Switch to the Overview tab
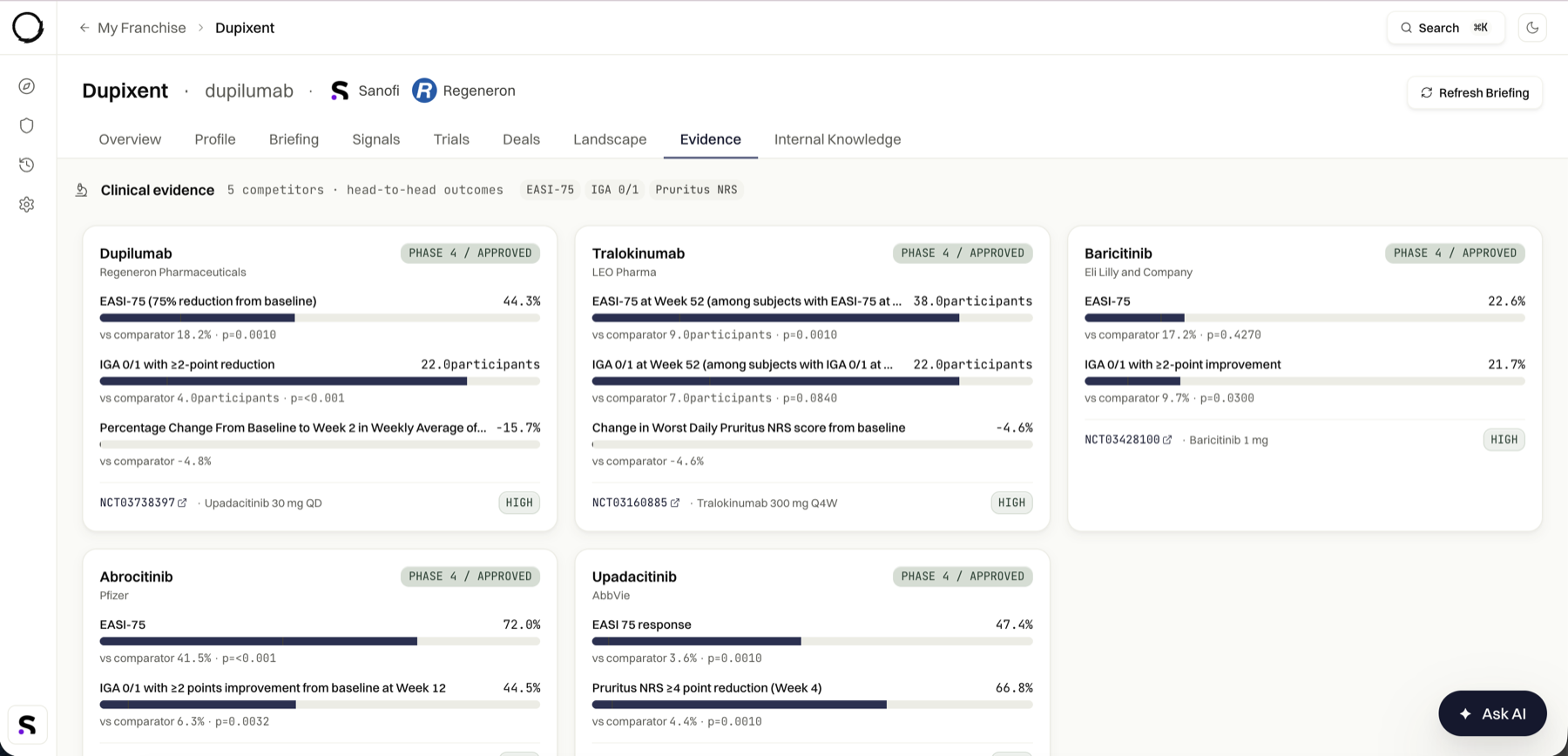The height and width of the screenshot is (756, 1568). click(x=130, y=139)
